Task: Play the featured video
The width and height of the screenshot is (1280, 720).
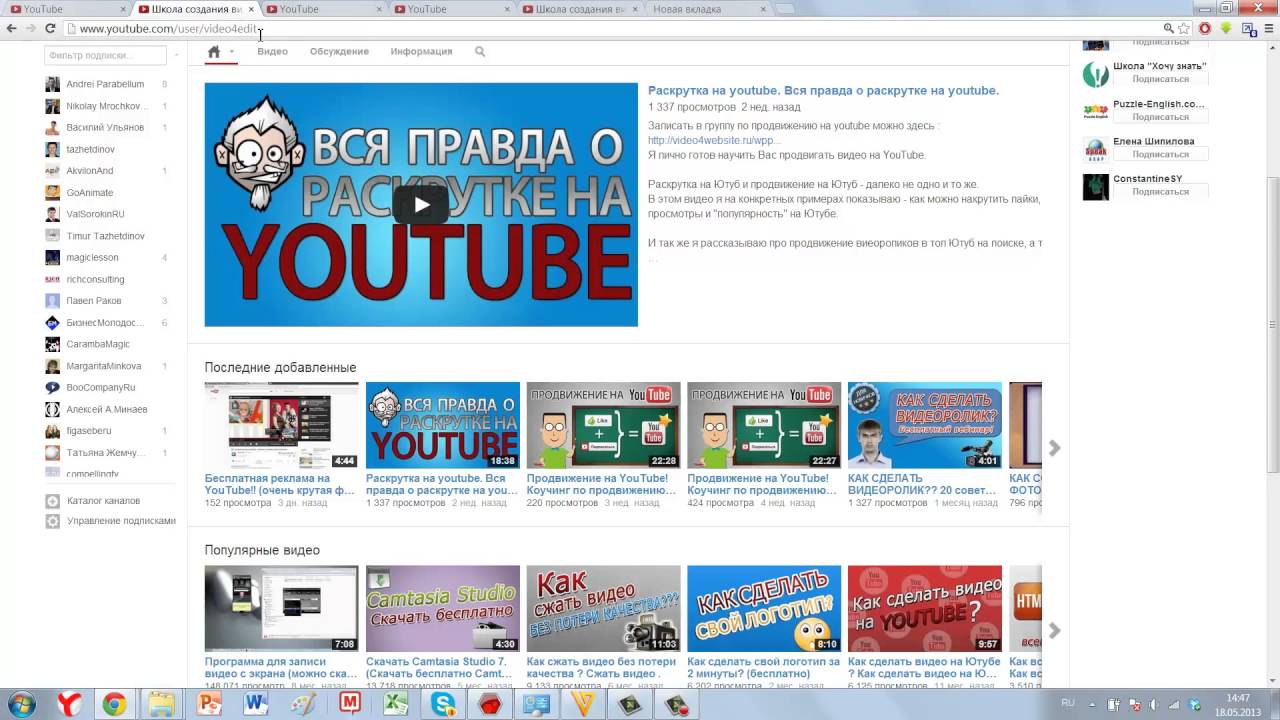Action: tap(421, 205)
